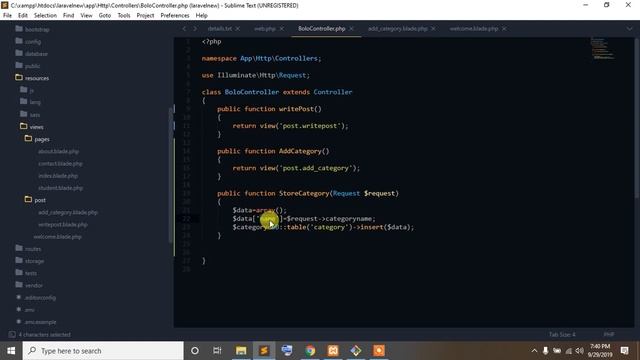Expand the config folder
Screen dimensions: 640x360
(x=28, y=42)
